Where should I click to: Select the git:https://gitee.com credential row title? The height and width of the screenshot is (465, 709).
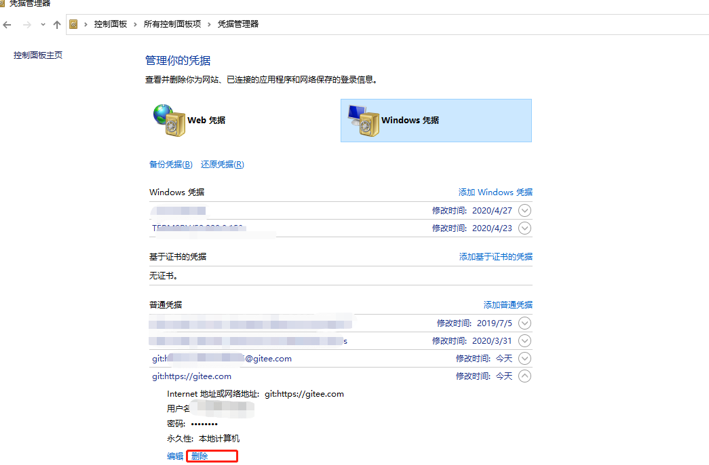pos(192,376)
